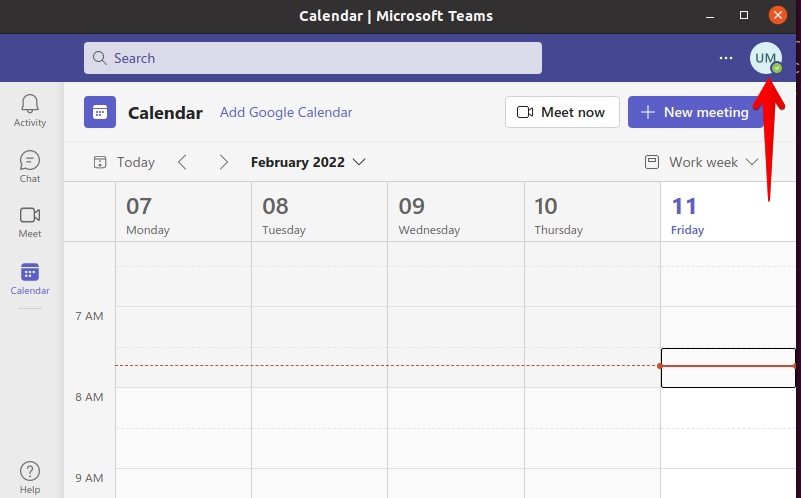
Task: Expand the February 2022 month picker
Action: click(x=308, y=162)
